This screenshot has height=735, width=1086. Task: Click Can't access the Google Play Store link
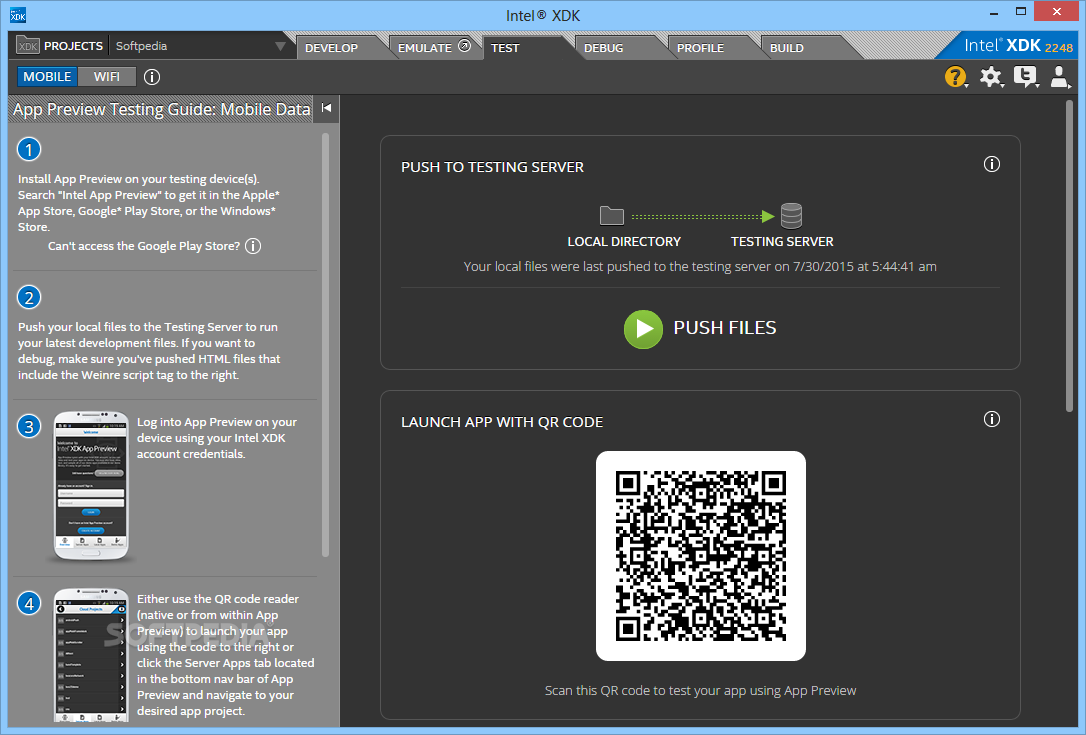(x=144, y=246)
